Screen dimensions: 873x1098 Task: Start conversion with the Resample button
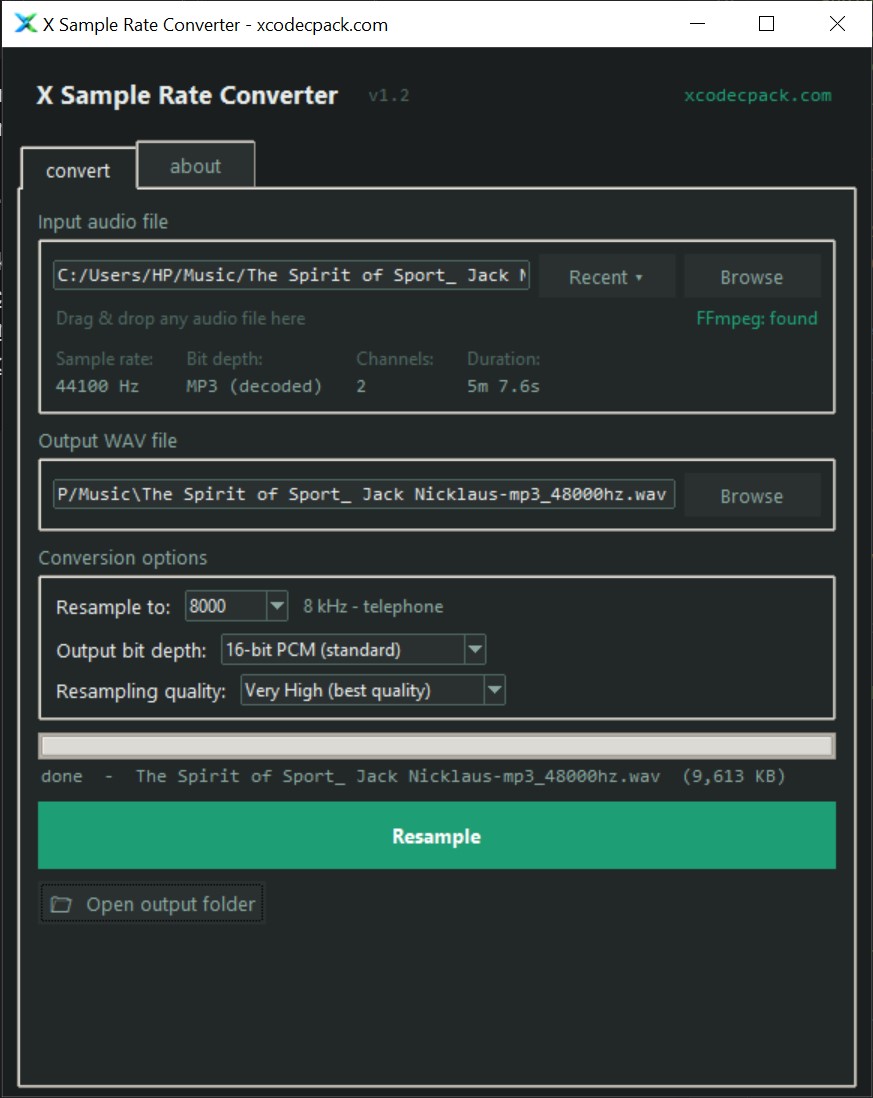[x=437, y=835]
